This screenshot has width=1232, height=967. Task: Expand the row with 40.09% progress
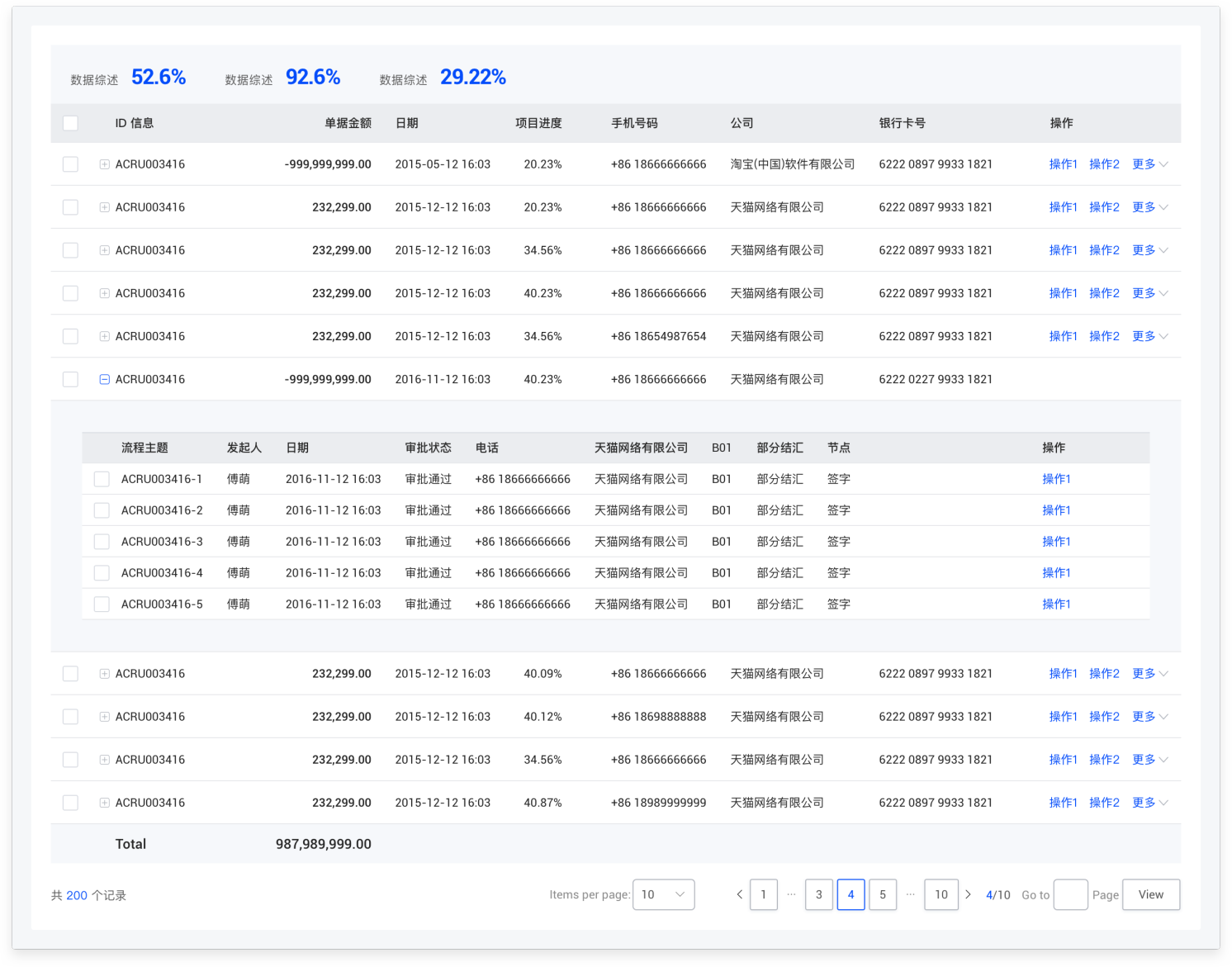[104, 674]
